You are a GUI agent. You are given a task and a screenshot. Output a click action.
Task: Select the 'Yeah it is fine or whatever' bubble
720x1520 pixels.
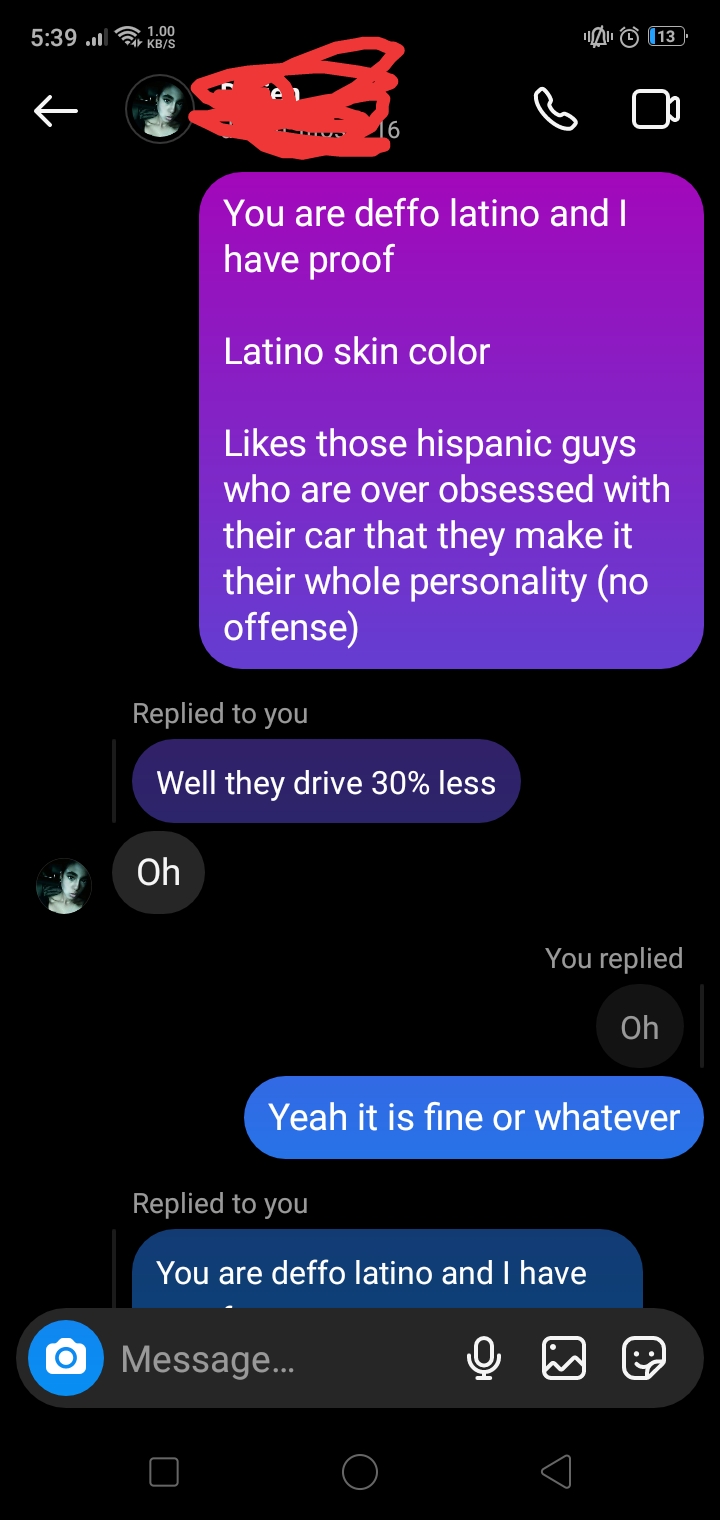pos(474,1117)
